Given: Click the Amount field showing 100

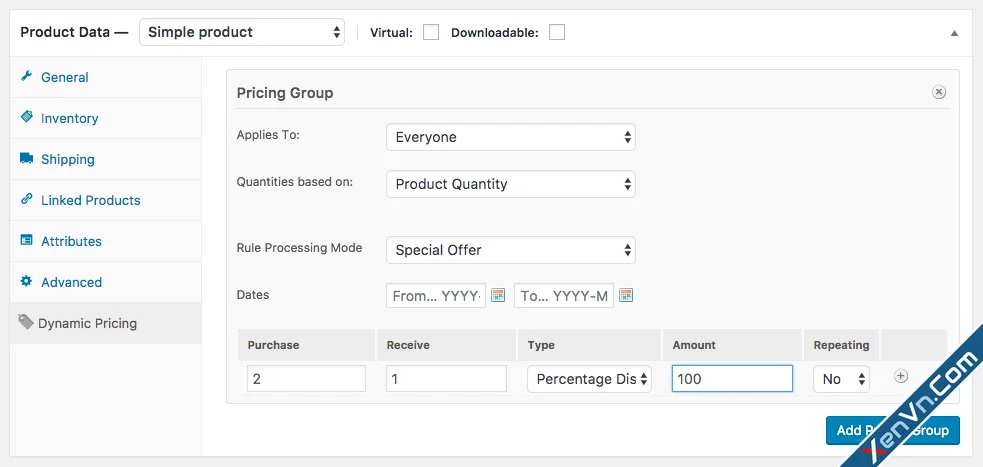Looking at the screenshot, I should (x=732, y=379).
